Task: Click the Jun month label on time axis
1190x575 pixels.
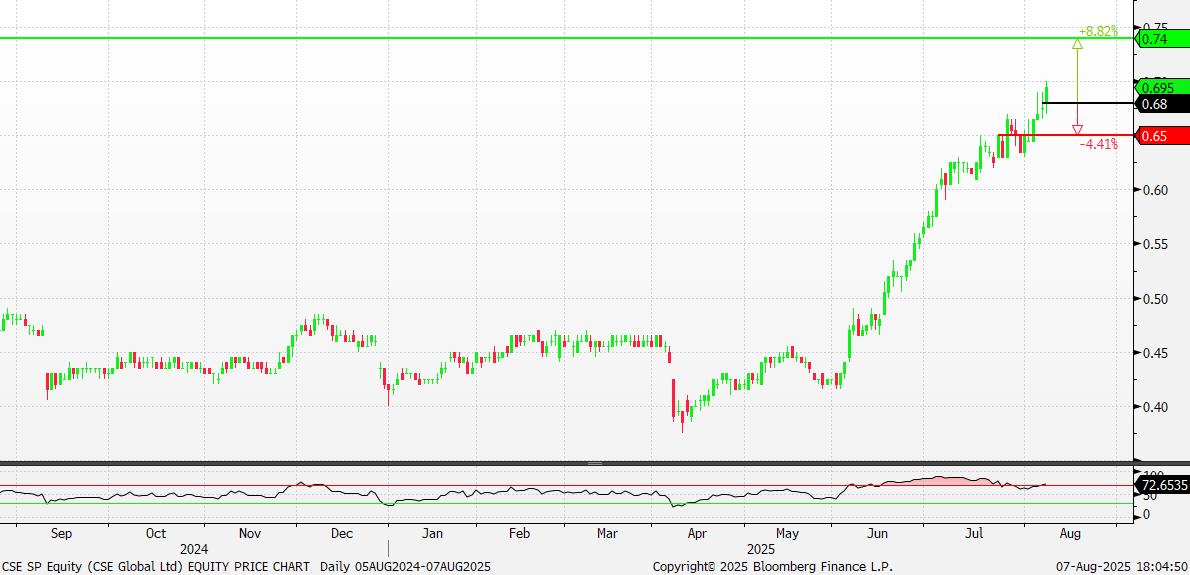Action: pos(877,533)
